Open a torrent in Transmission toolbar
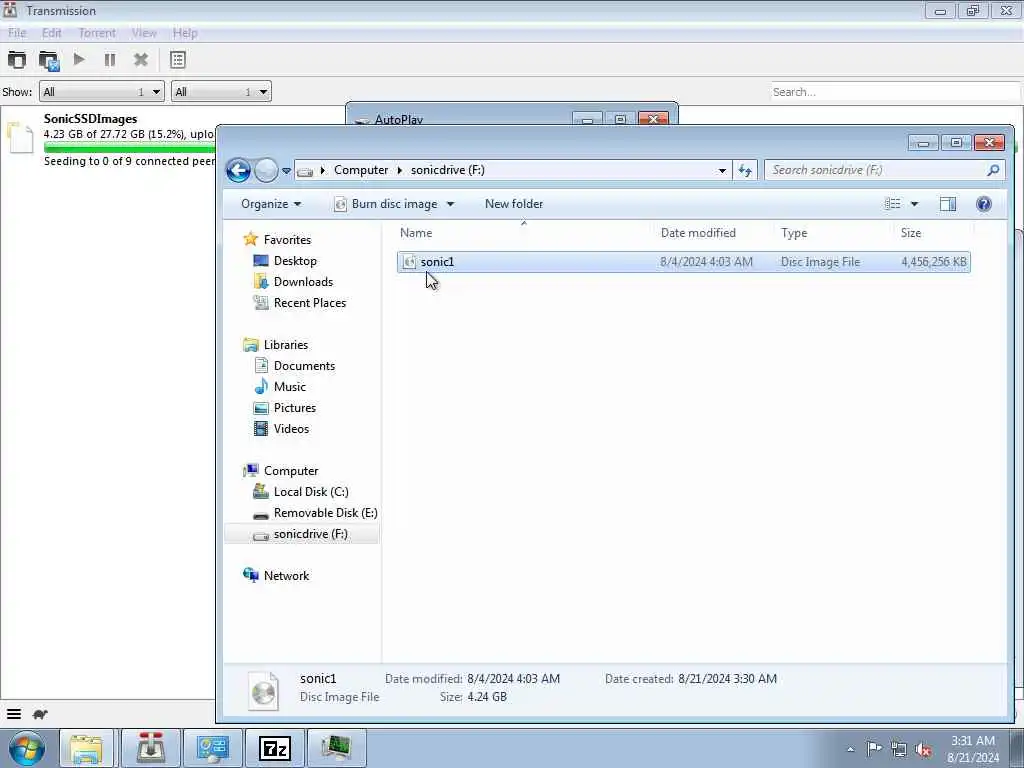 click(x=17, y=60)
